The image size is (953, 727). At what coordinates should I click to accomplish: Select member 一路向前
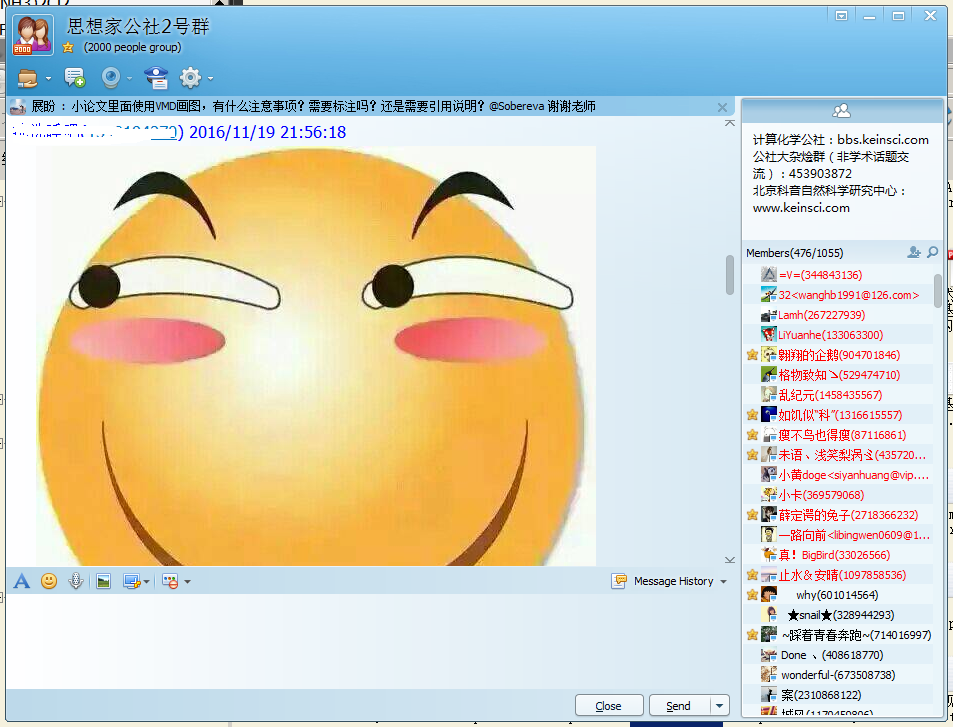(839, 535)
